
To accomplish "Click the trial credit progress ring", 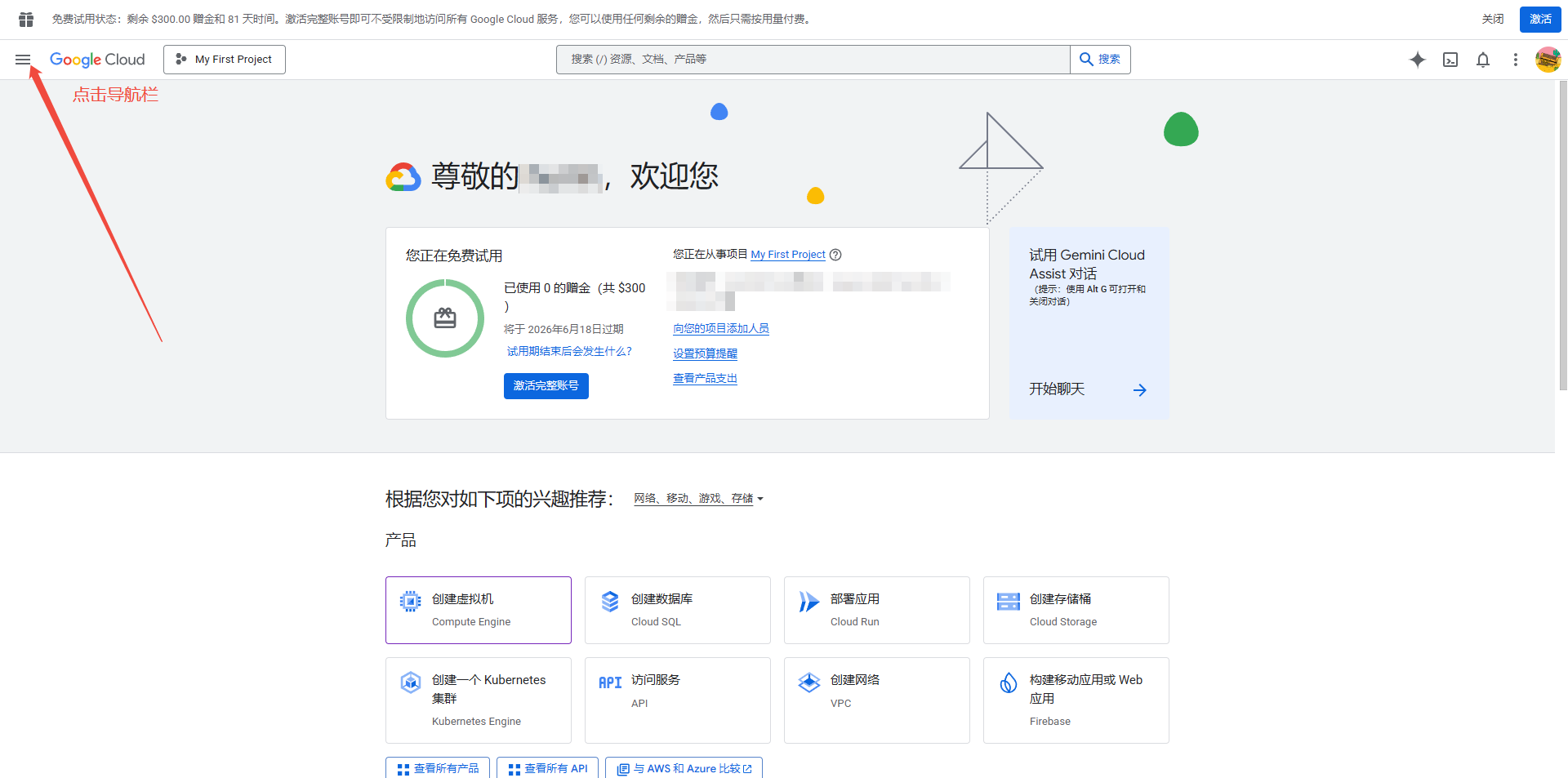I will pos(445,318).
